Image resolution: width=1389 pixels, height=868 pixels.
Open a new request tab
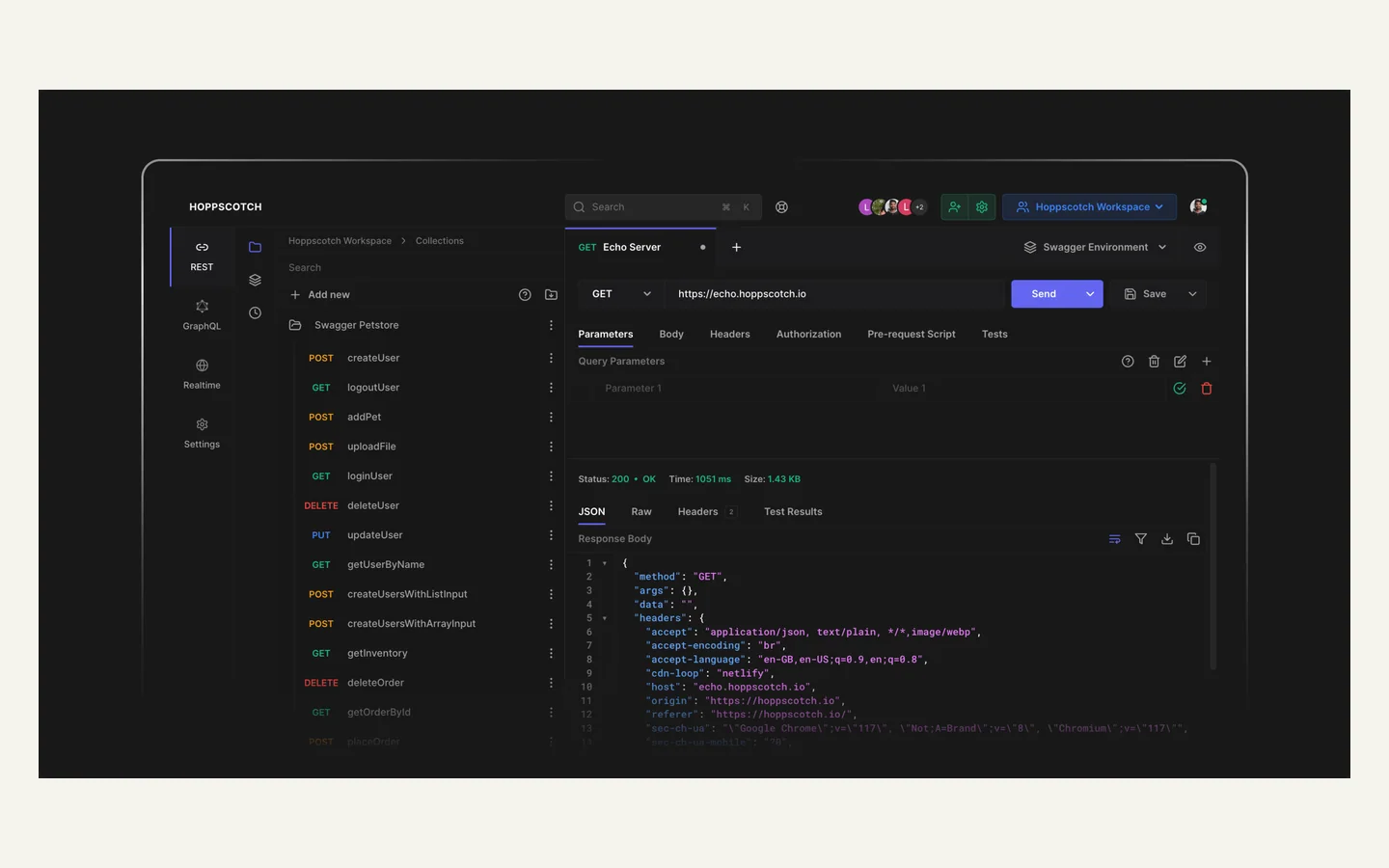736,248
